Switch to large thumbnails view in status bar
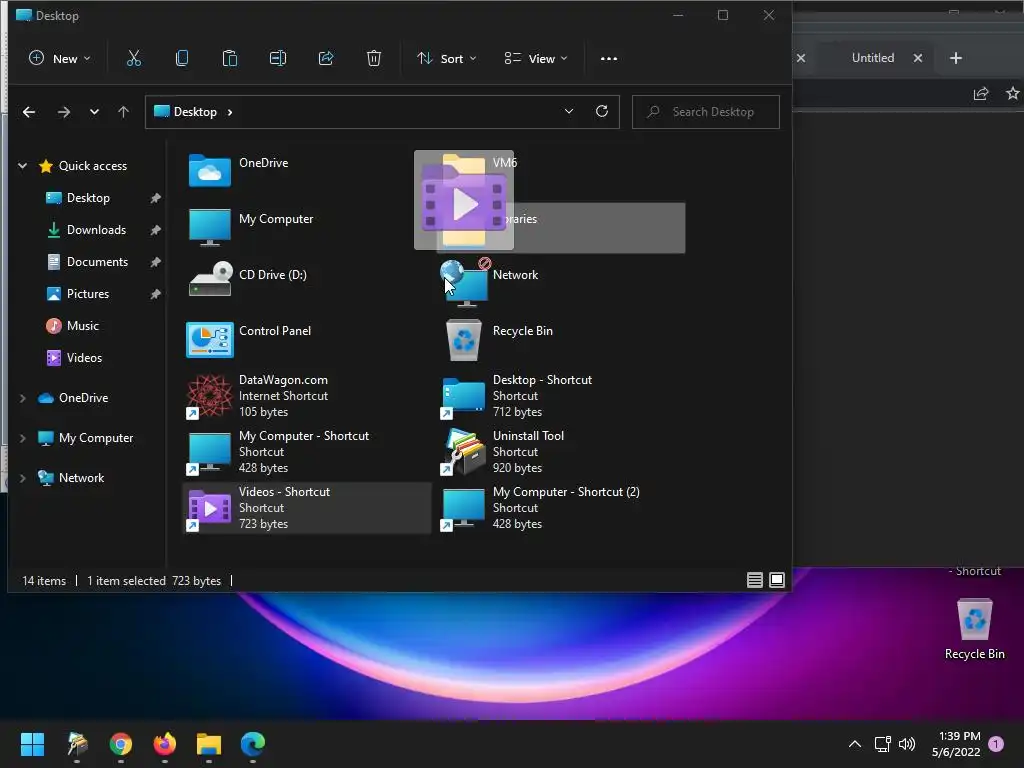Image resolution: width=1024 pixels, height=768 pixels. [x=777, y=580]
